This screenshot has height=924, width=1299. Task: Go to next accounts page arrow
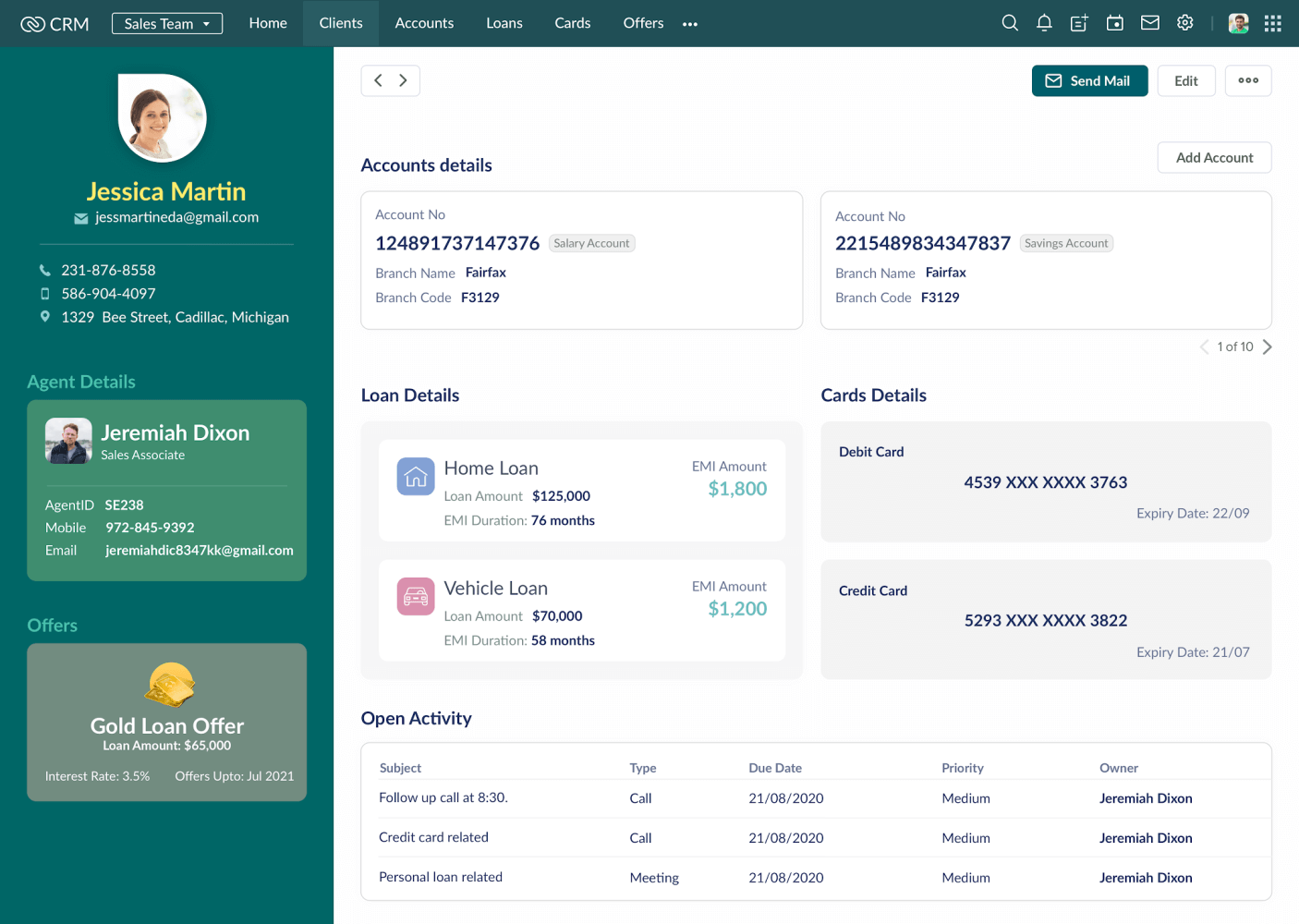tap(1268, 346)
